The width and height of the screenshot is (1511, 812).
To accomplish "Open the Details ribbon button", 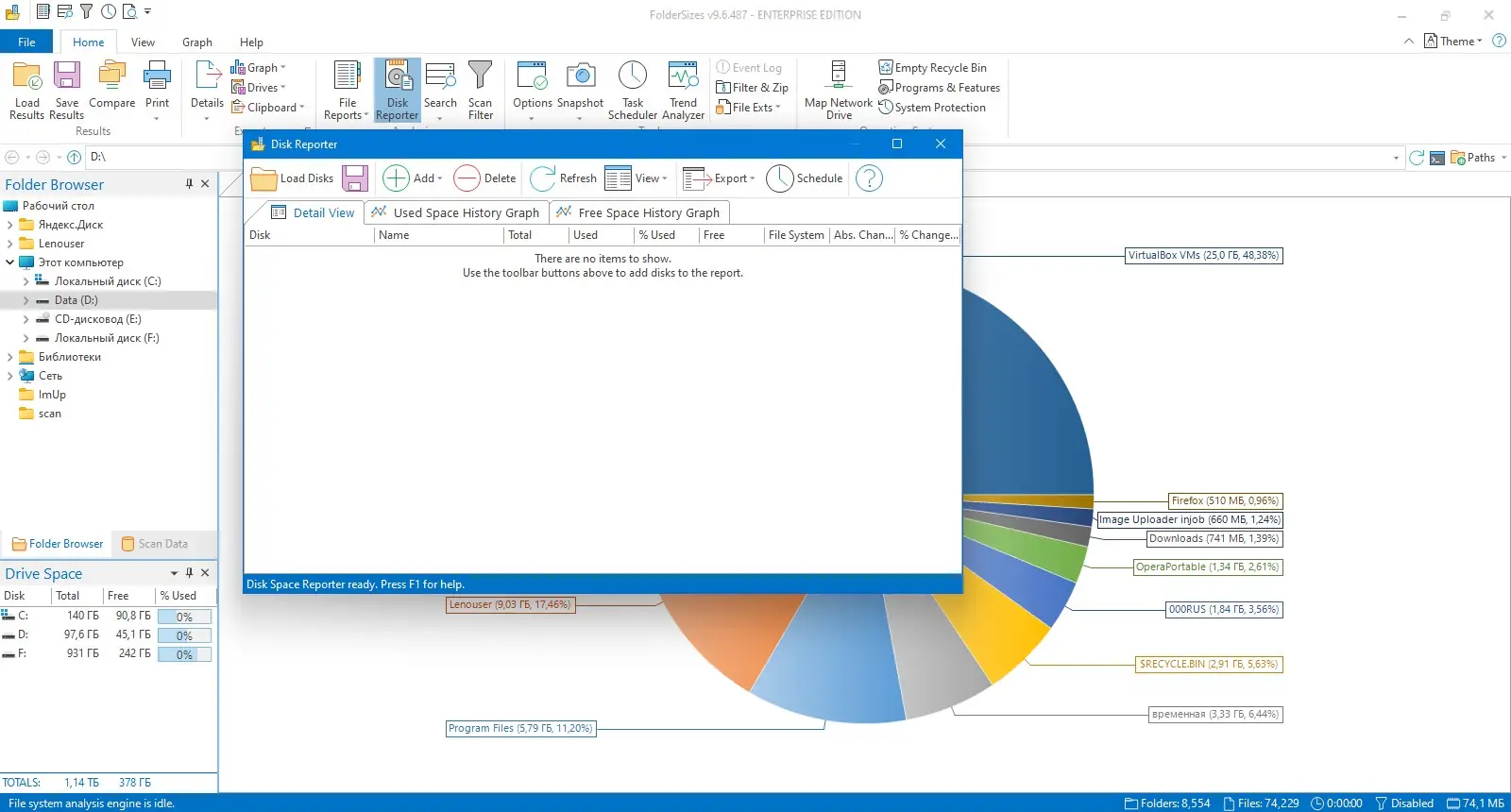I will (207, 90).
